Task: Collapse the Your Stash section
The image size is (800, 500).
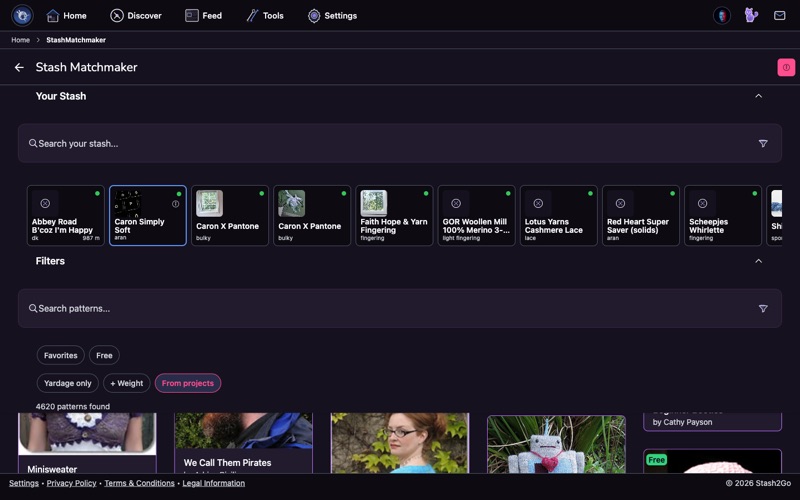Action: 759,96
